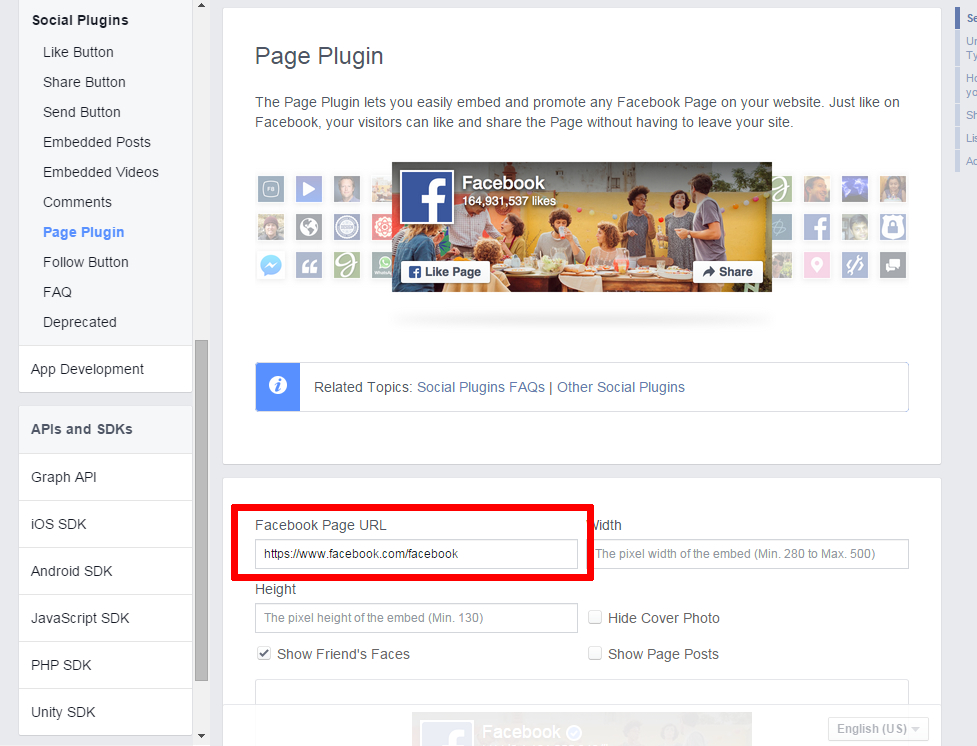Click the Page Plugin main heading

319,56
